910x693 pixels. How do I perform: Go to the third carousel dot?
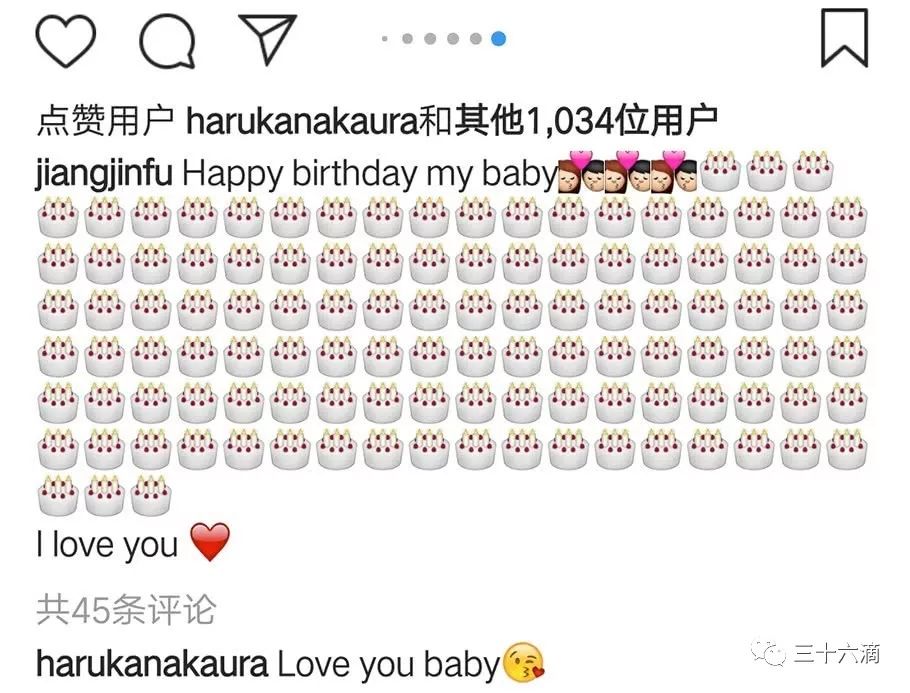coord(430,39)
